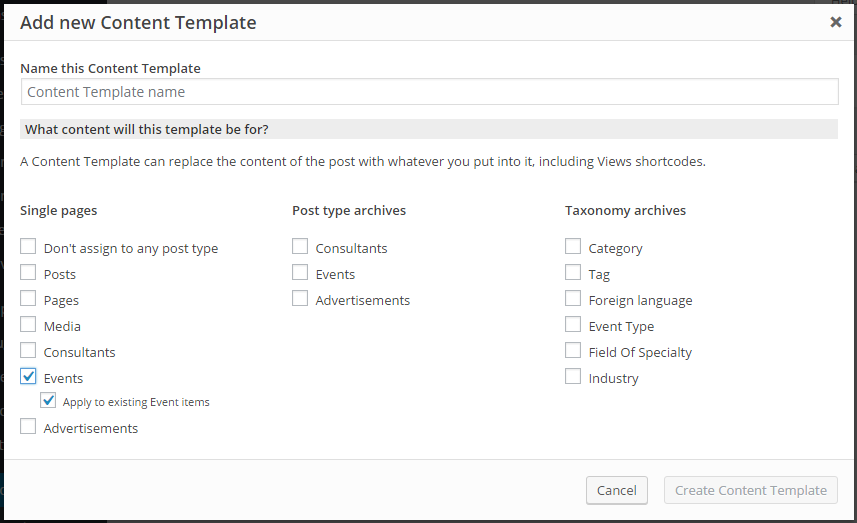Tick Events under Post type archives
857x523 pixels.
[x=300, y=272]
